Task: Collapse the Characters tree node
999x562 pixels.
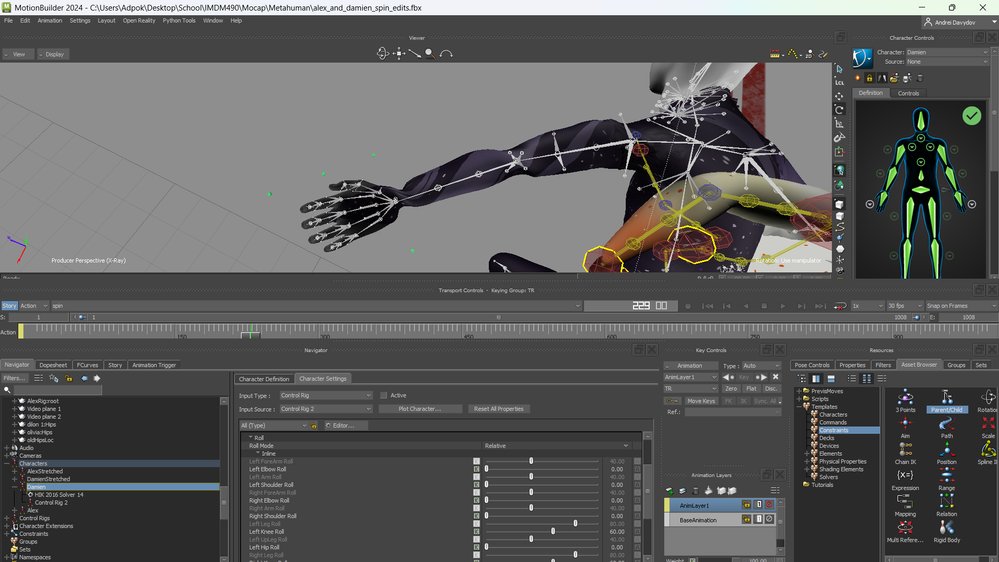Action: 7,463
